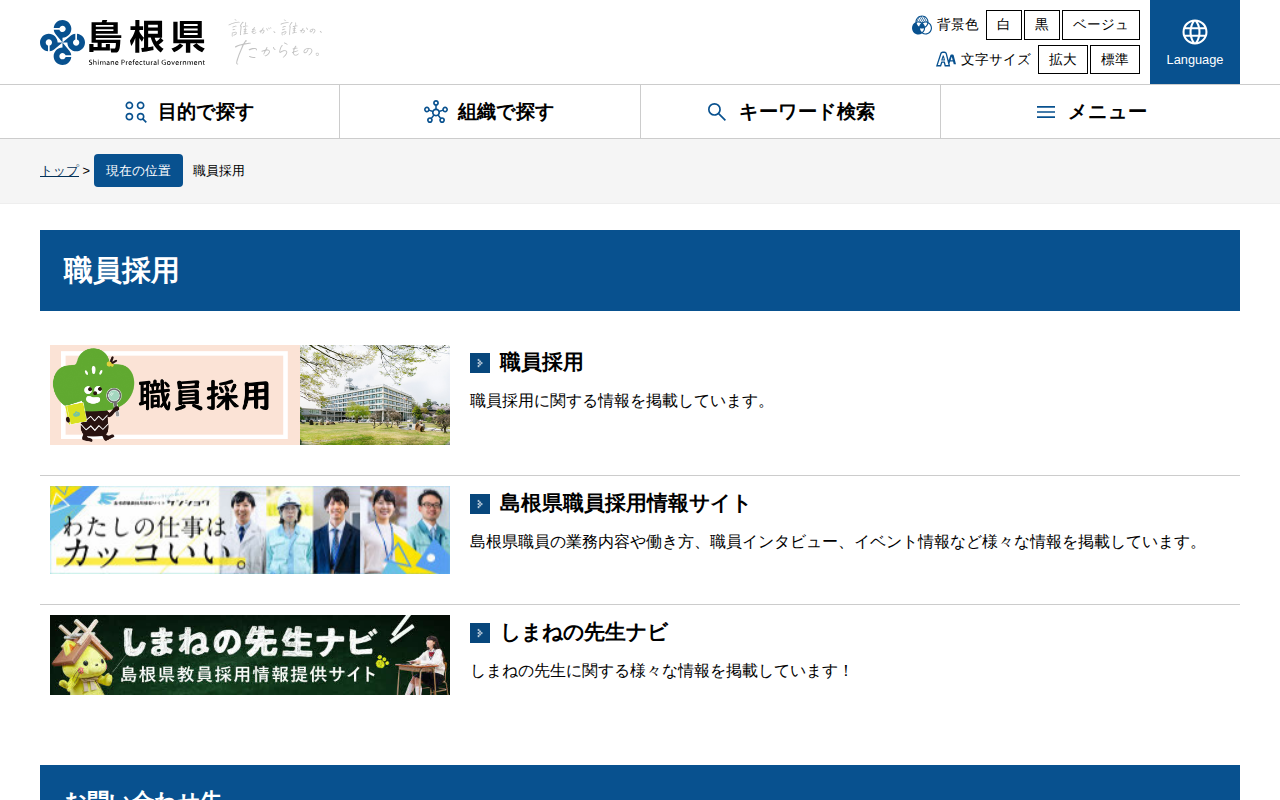This screenshot has height=800, width=1280.
Task: Open the 組織で探す navigation menu
Action: pyautogui.click(x=490, y=112)
